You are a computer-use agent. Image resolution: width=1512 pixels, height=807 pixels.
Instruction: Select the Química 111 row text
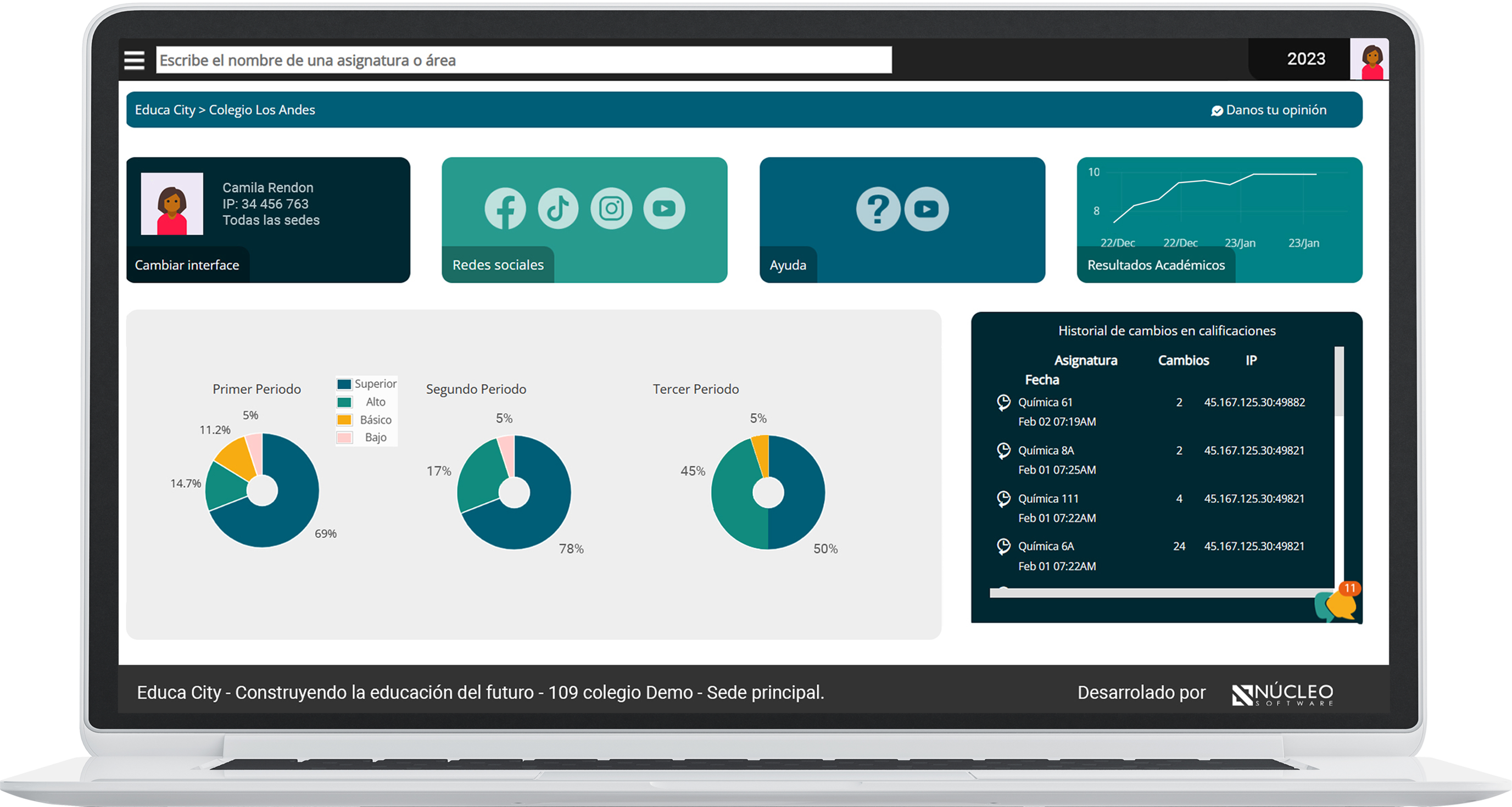(1048, 498)
